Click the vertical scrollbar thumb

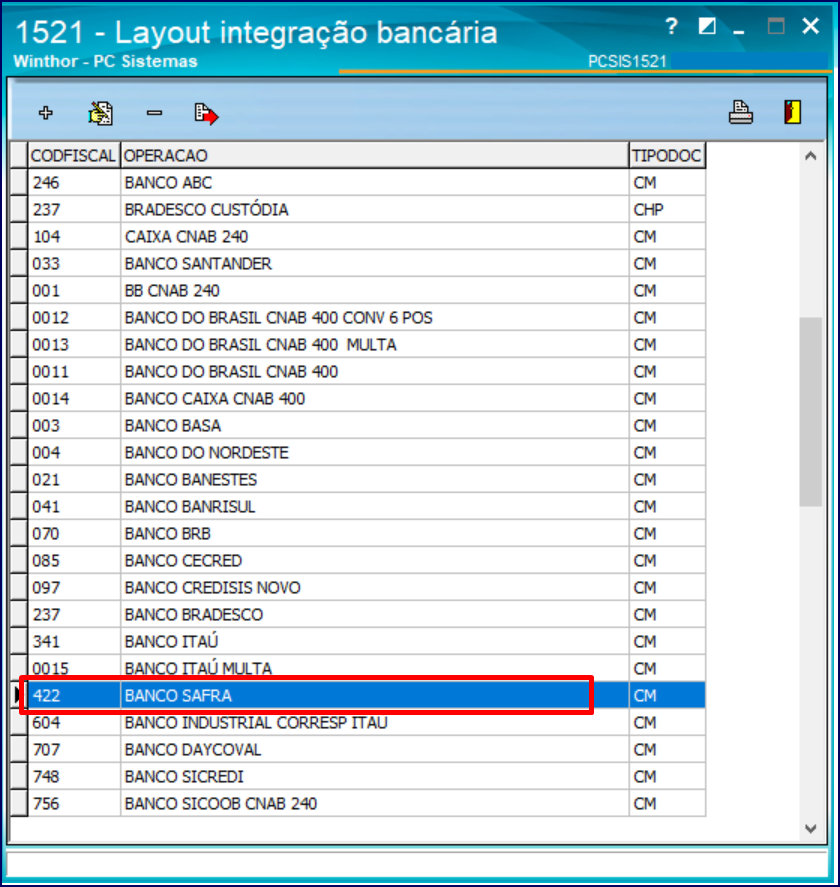(811, 412)
